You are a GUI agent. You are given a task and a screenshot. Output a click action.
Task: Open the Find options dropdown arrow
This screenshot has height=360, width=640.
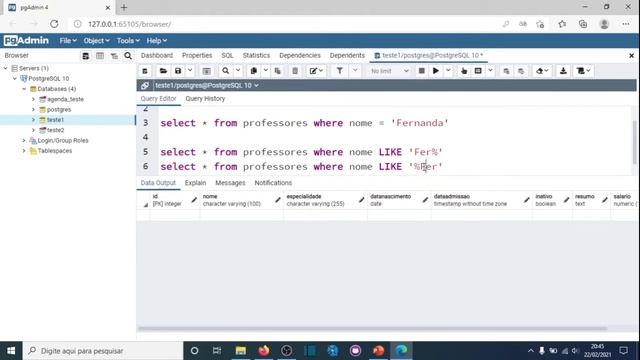(238, 71)
